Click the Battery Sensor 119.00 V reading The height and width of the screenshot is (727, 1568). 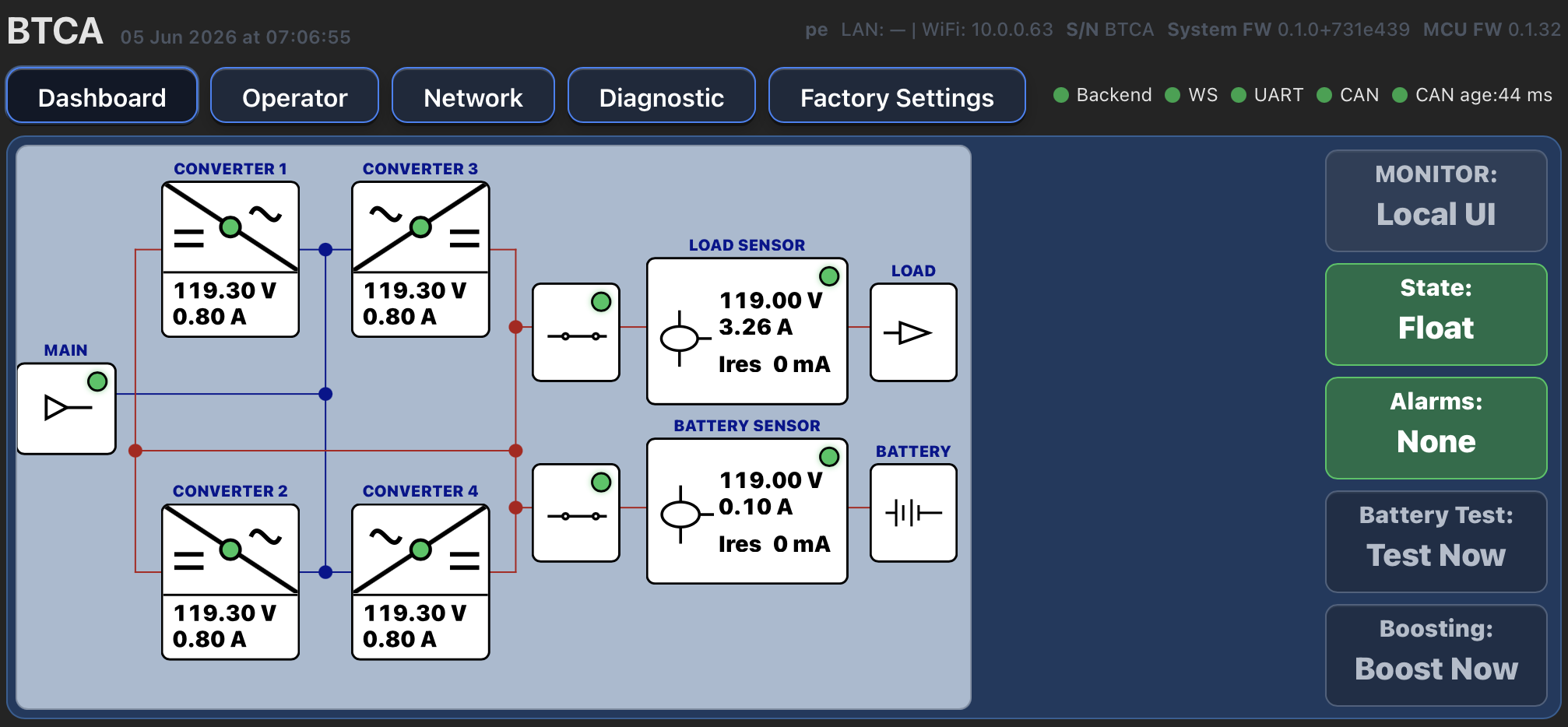tap(770, 480)
